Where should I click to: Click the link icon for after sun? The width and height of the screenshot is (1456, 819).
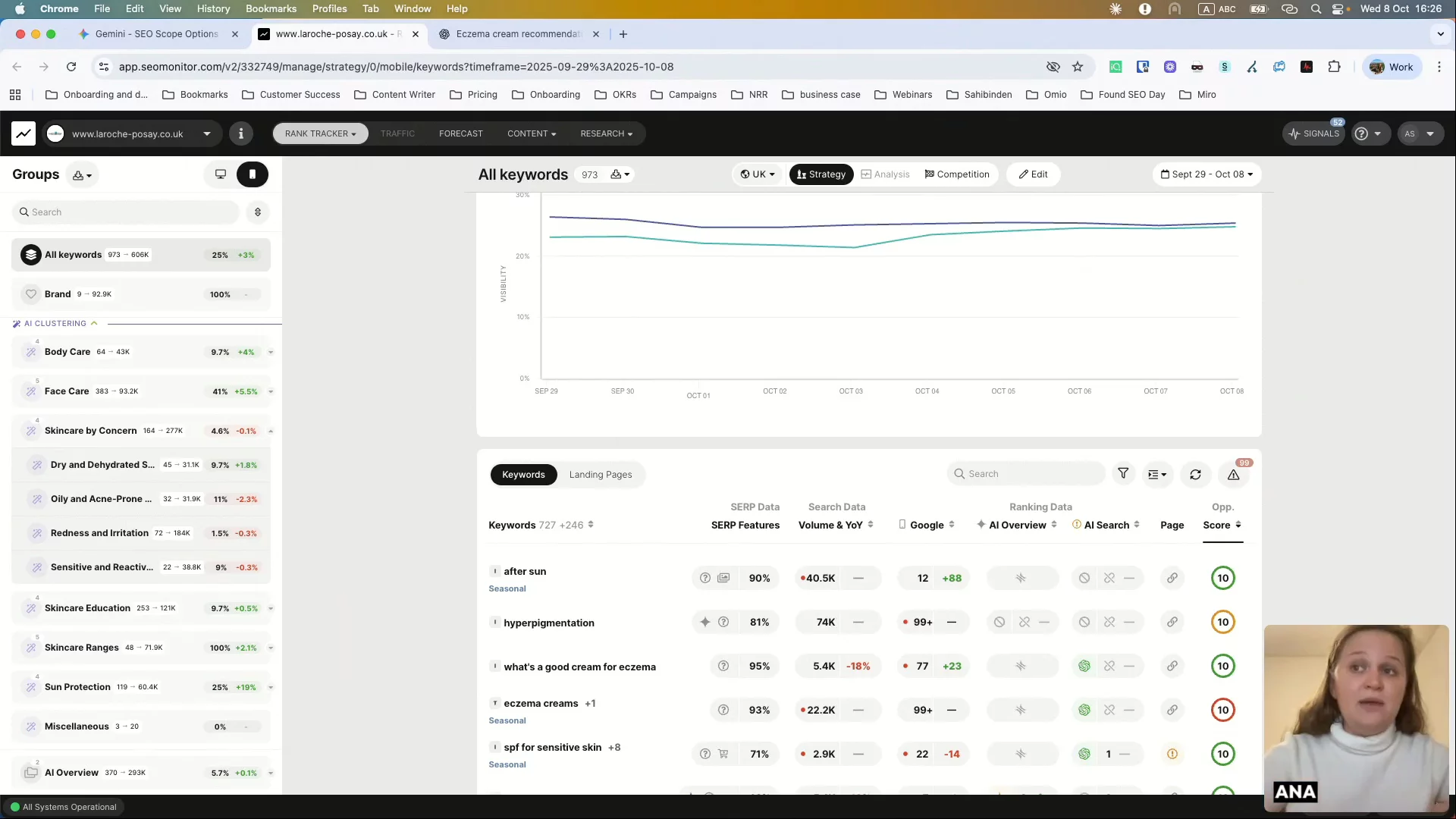(x=1172, y=578)
